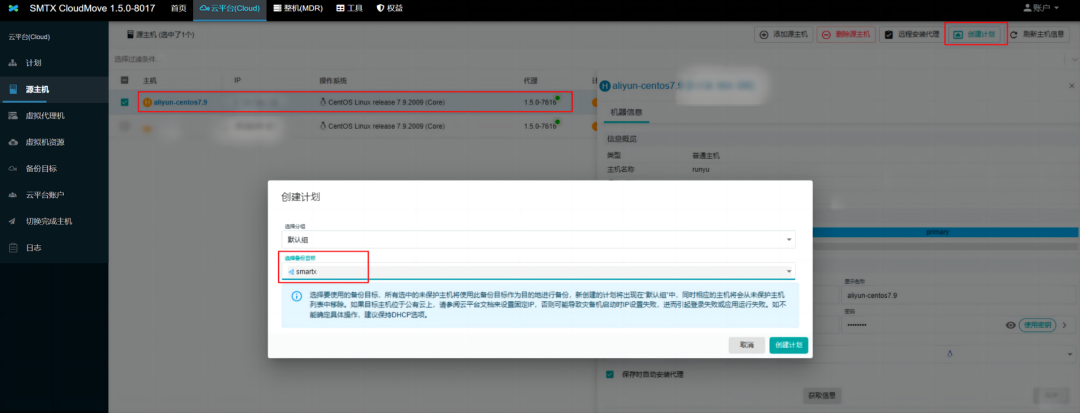Click the H icon in the detail panel title
Viewport: 1080px width, 413px height.
coord(605,86)
